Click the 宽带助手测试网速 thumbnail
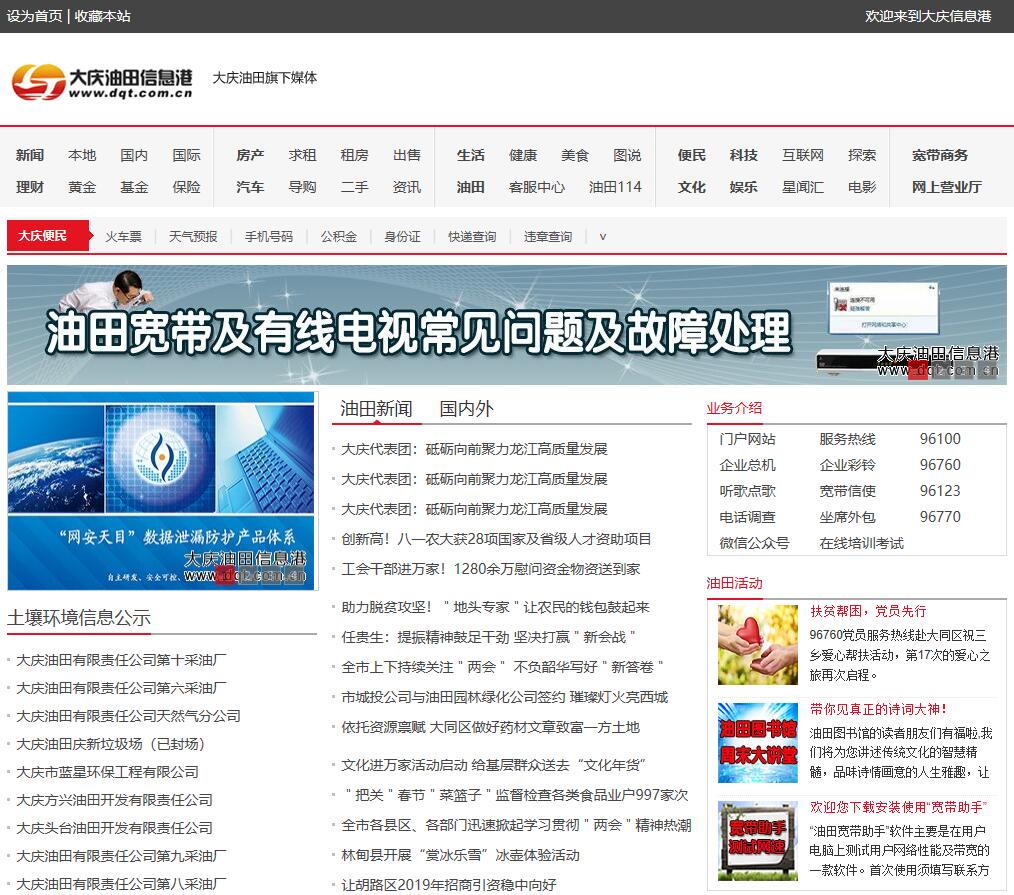 [758, 841]
